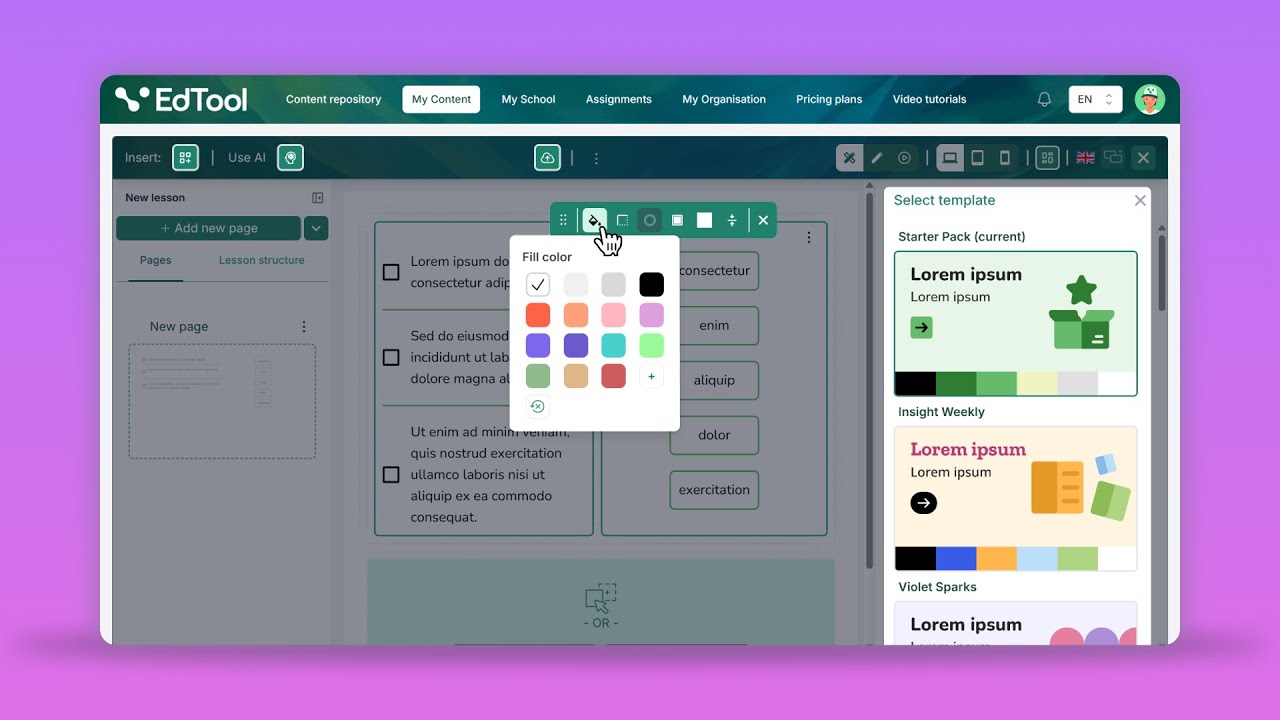The height and width of the screenshot is (720, 1280).
Task: Click the grid layout icon in the editor bar
Action: click(1047, 157)
